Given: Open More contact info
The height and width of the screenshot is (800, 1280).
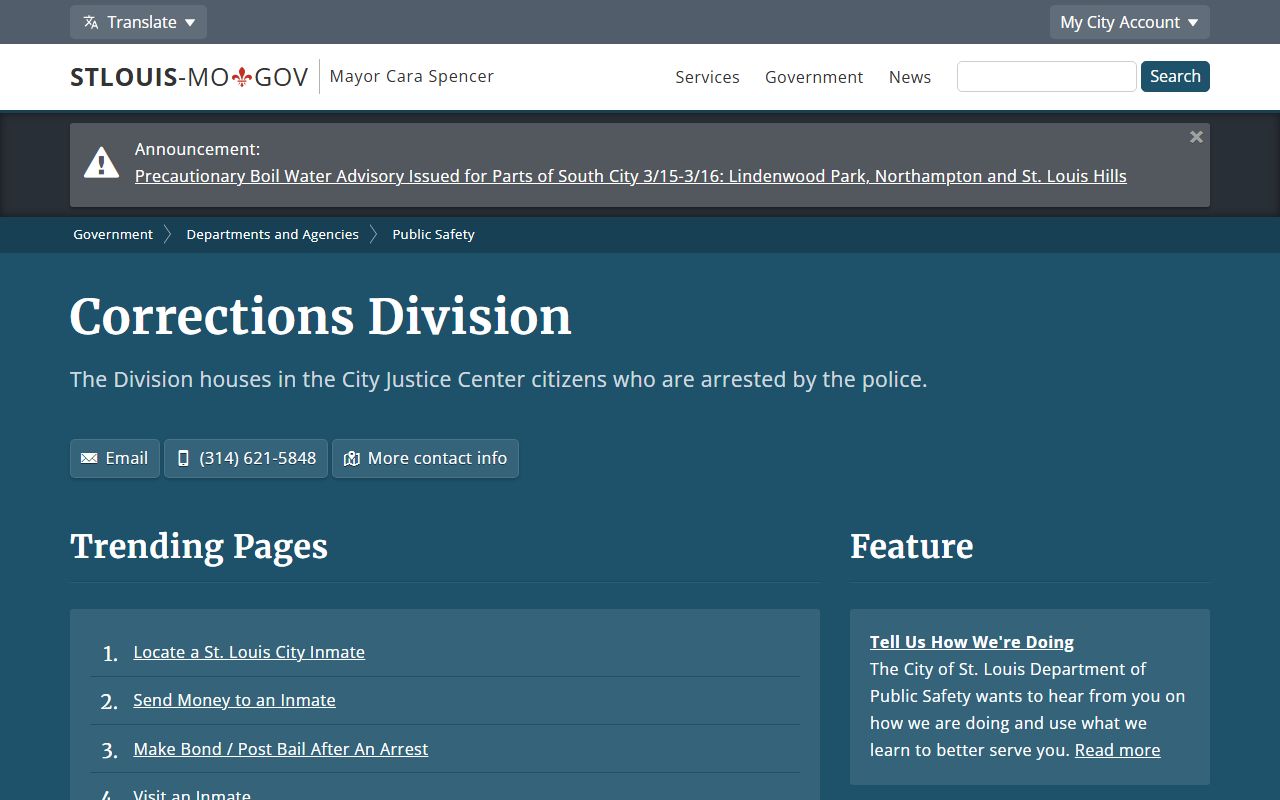Looking at the screenshot, I should (425, 458).
